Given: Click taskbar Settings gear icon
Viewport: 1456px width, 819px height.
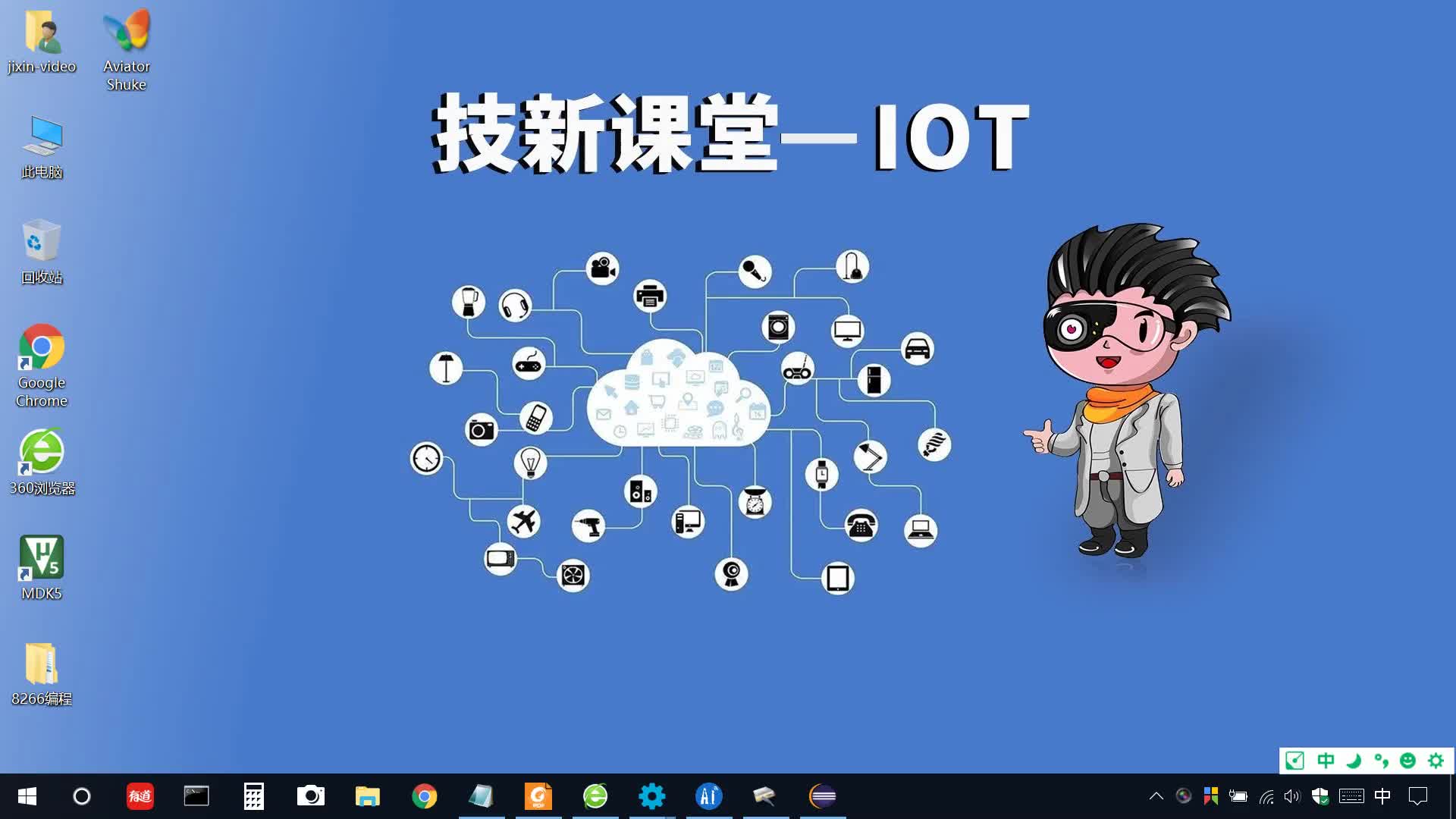Looking at the screenshot, I should (652, 796).
